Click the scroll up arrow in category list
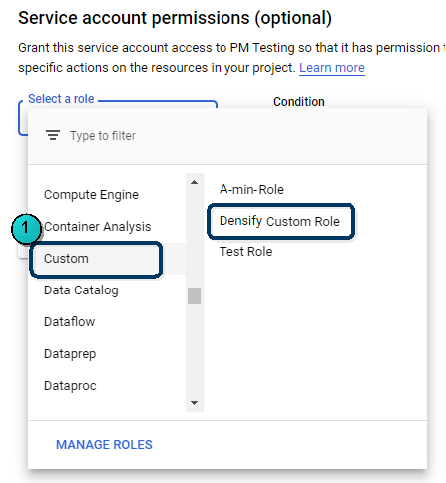Screen dimensions: 446x483 [x=195, y=182]
